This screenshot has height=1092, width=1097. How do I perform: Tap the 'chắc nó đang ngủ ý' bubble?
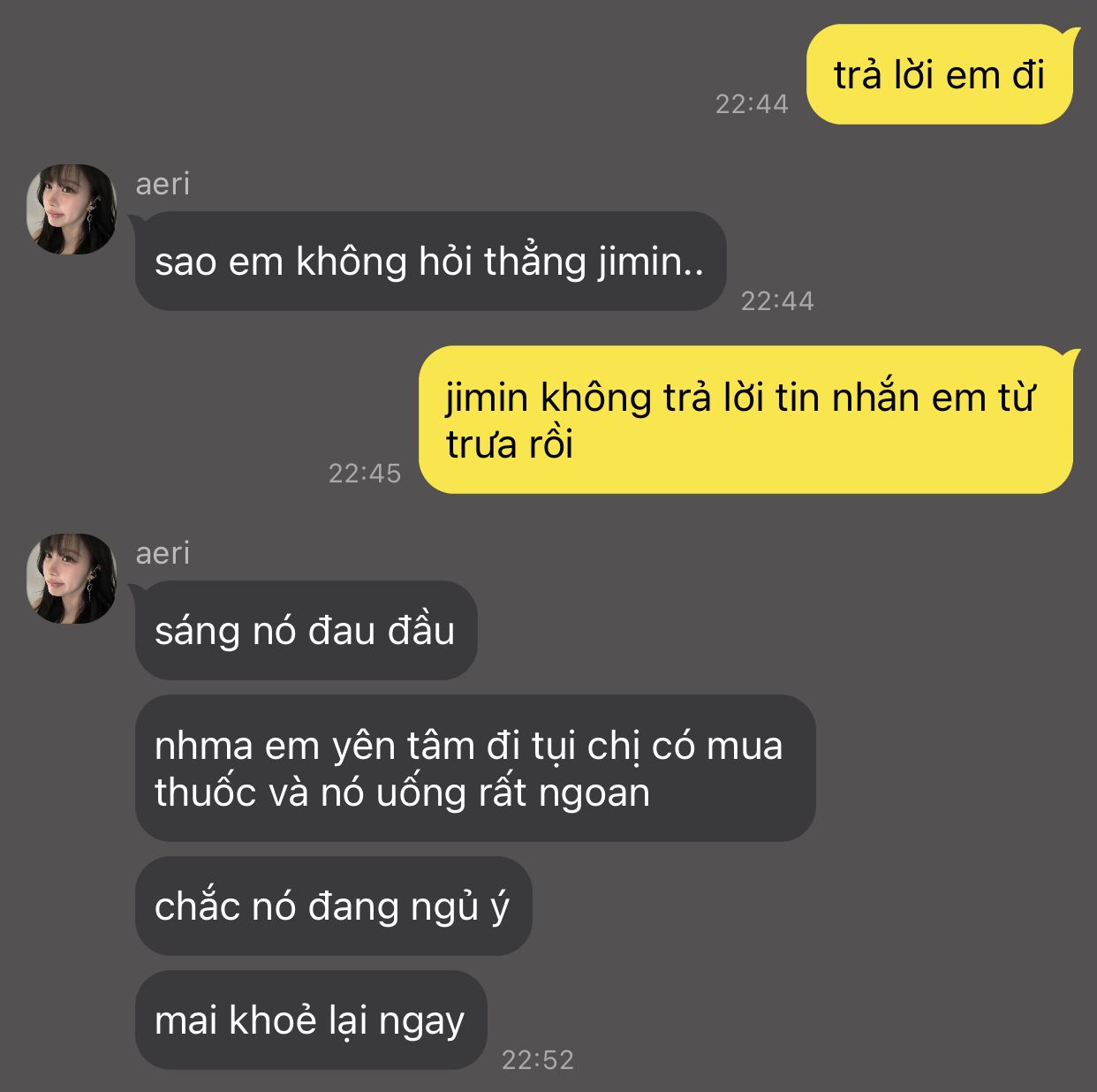coord(332,906)
